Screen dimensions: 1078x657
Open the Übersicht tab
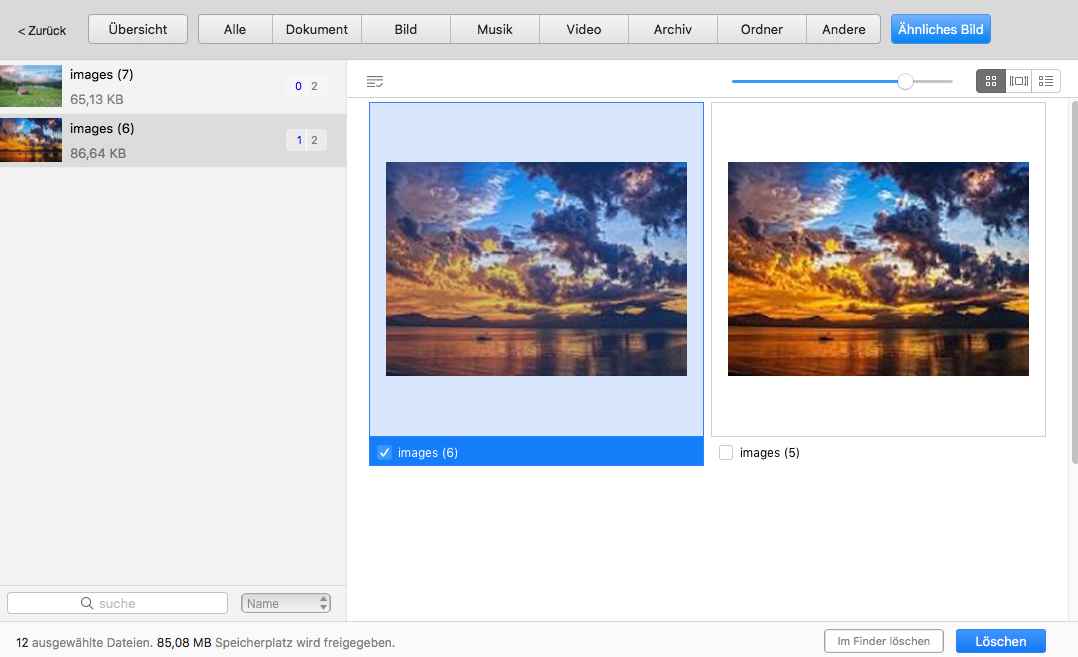pyautogui.click(x=138, y=30)
